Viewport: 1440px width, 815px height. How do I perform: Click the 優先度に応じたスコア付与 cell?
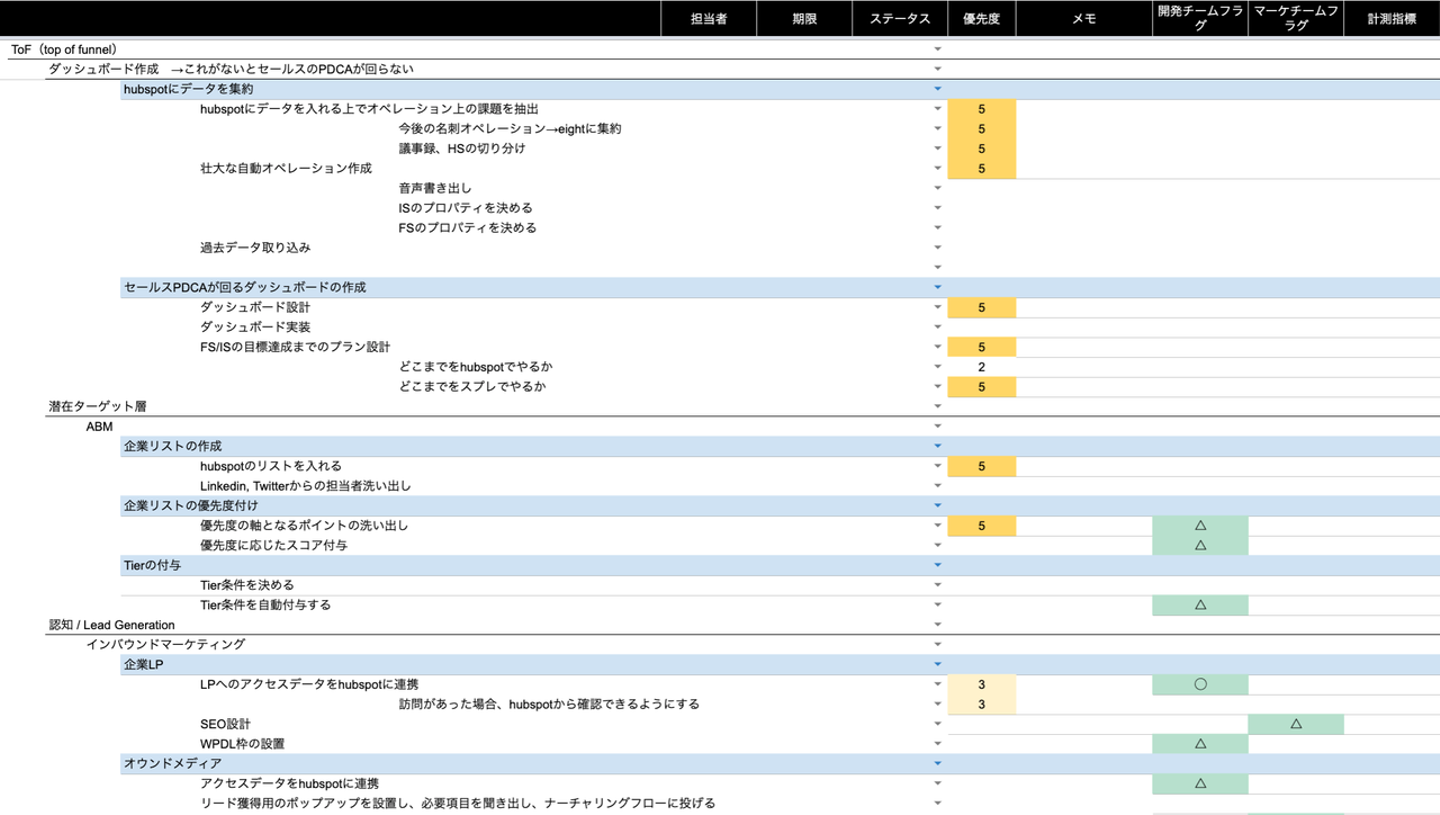tap(272, 545)
